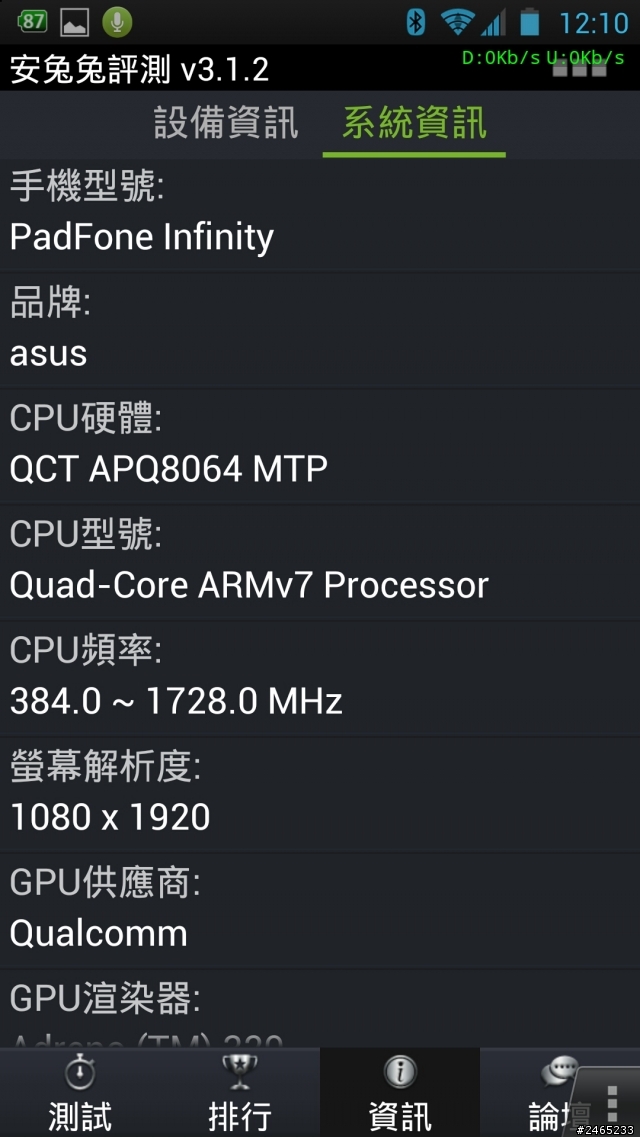Tap the Bluetooth status icon
The width and height of the screenshot is (640, 1138).
coord(416,21)
